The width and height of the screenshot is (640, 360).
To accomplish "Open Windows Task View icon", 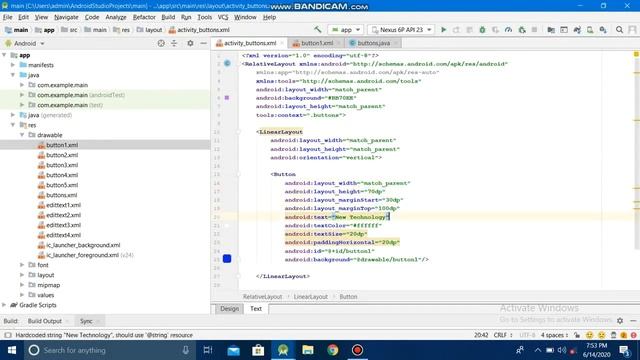I will 208,350.
